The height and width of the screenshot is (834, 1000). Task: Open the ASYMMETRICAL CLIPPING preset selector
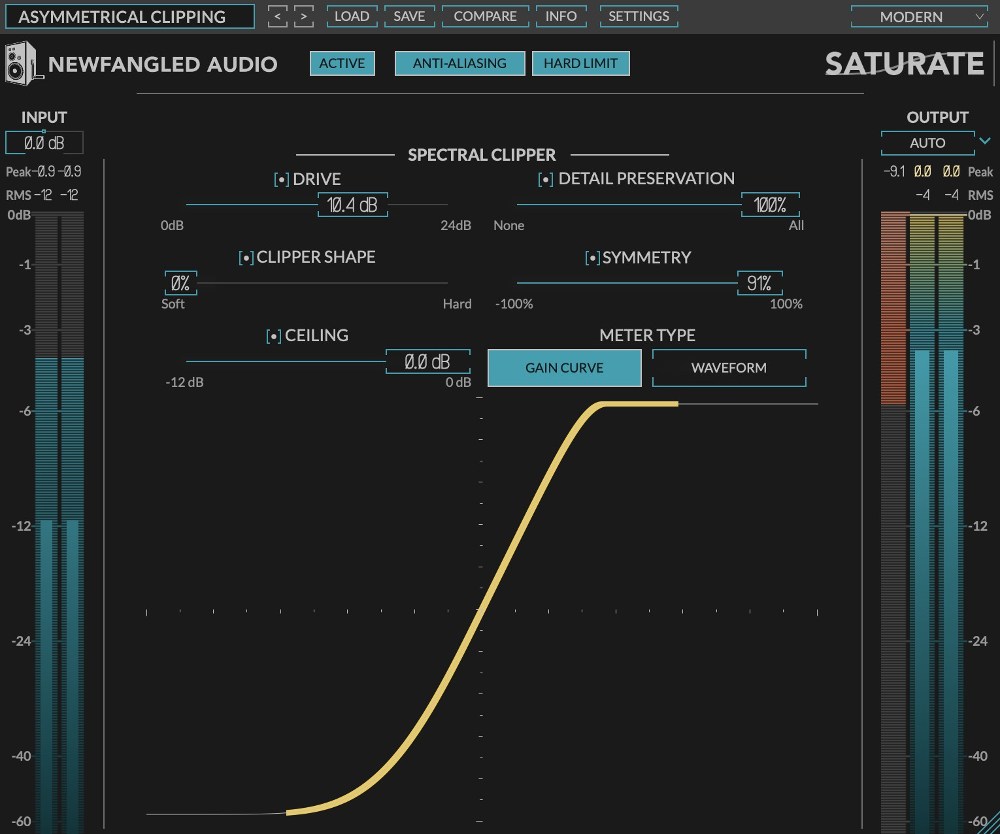130,16
